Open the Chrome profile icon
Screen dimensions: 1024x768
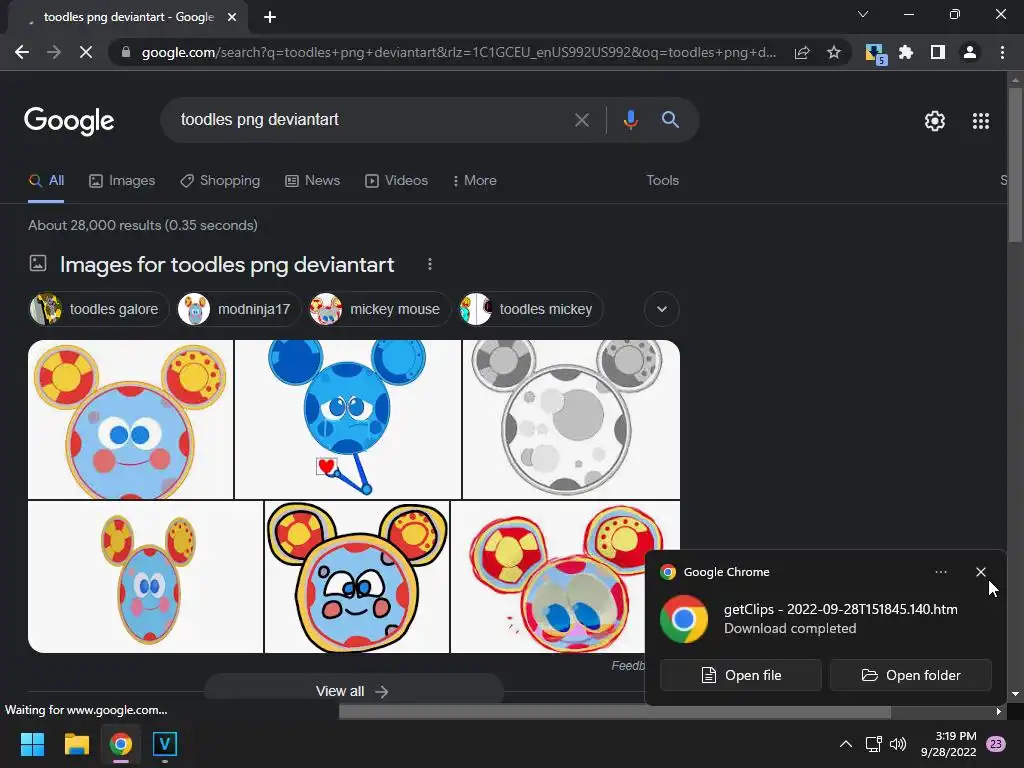click(x=970, y=52)
